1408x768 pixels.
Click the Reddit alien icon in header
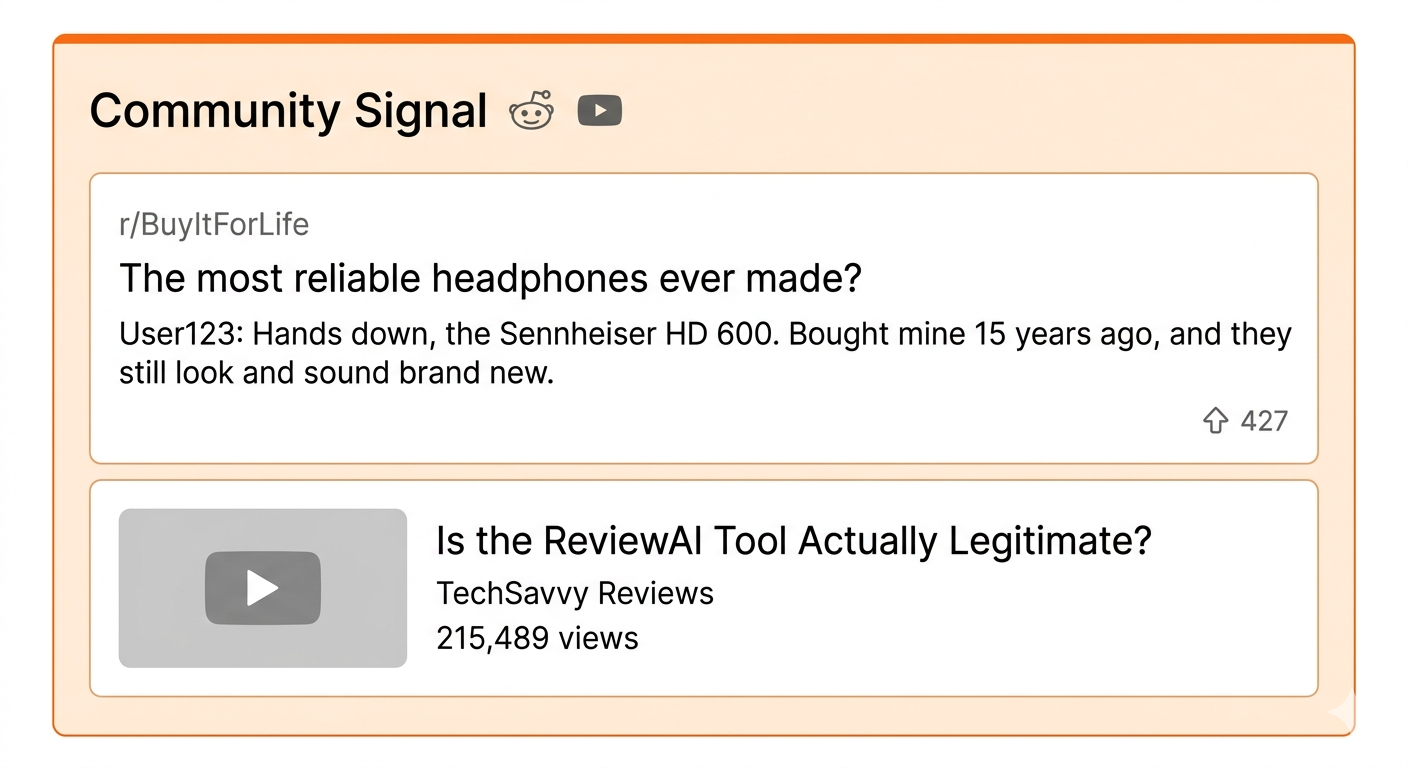pyautogui.click(x=530, y=110)
